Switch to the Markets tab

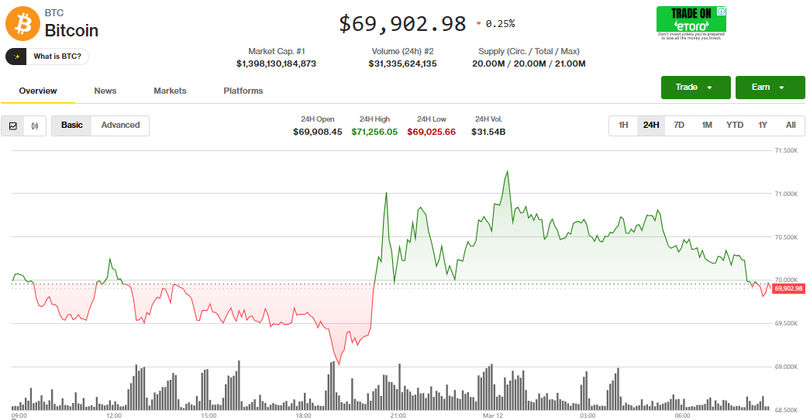pyautogui.click(x=170, y=91)
